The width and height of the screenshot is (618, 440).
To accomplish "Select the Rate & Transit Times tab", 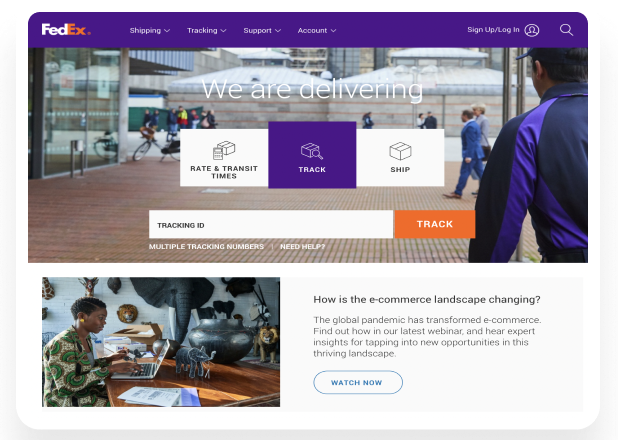I will point(224,158).
